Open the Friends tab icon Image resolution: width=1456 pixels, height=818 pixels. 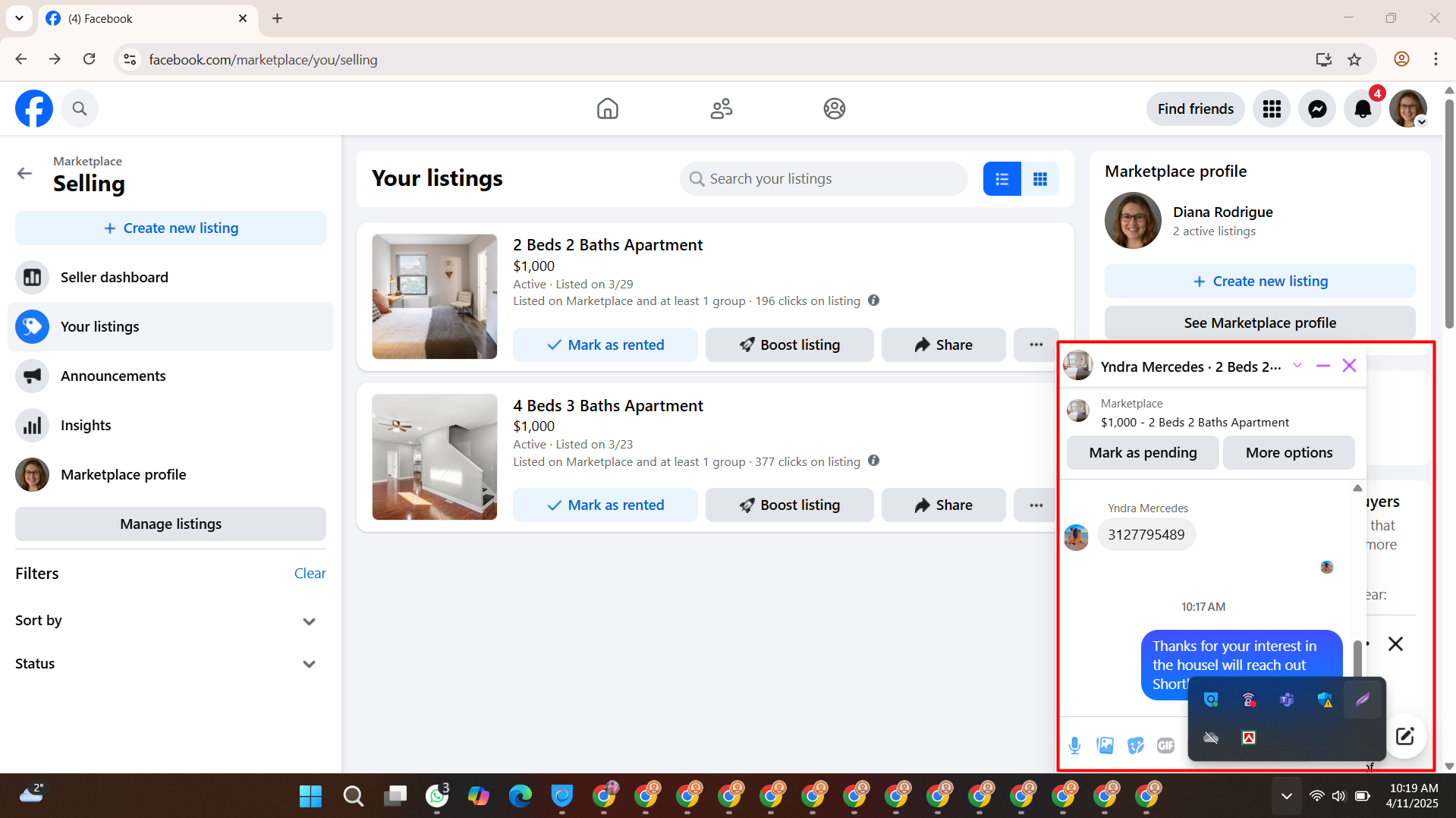721,109
